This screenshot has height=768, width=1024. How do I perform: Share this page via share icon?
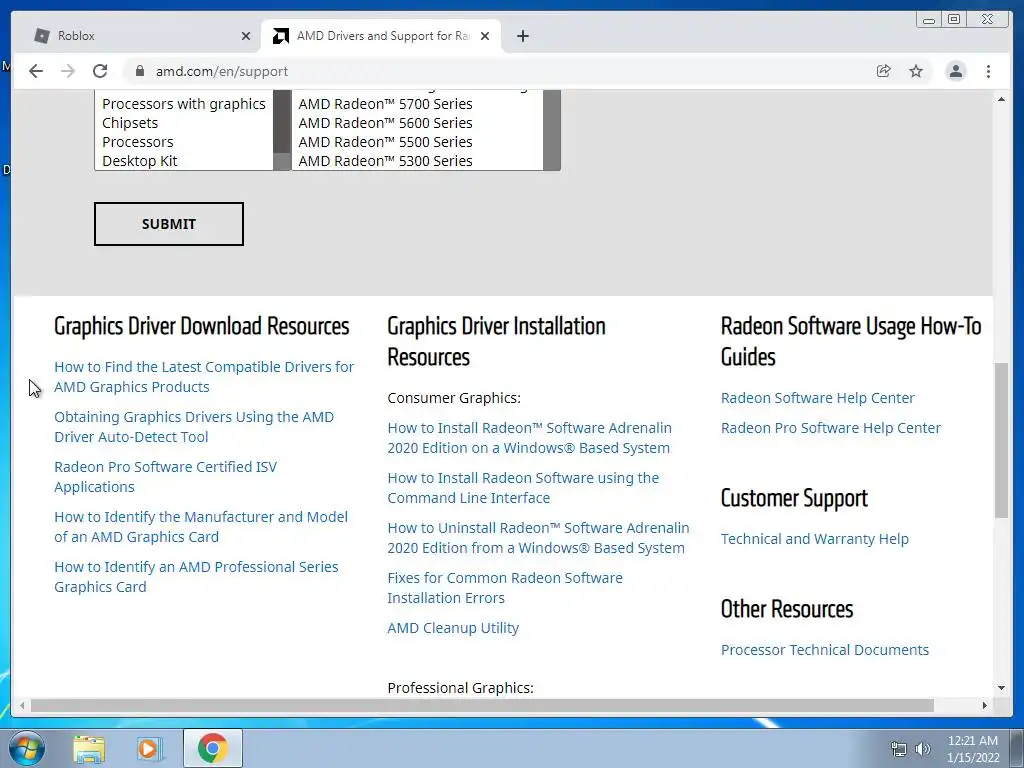tap(883, 71)
